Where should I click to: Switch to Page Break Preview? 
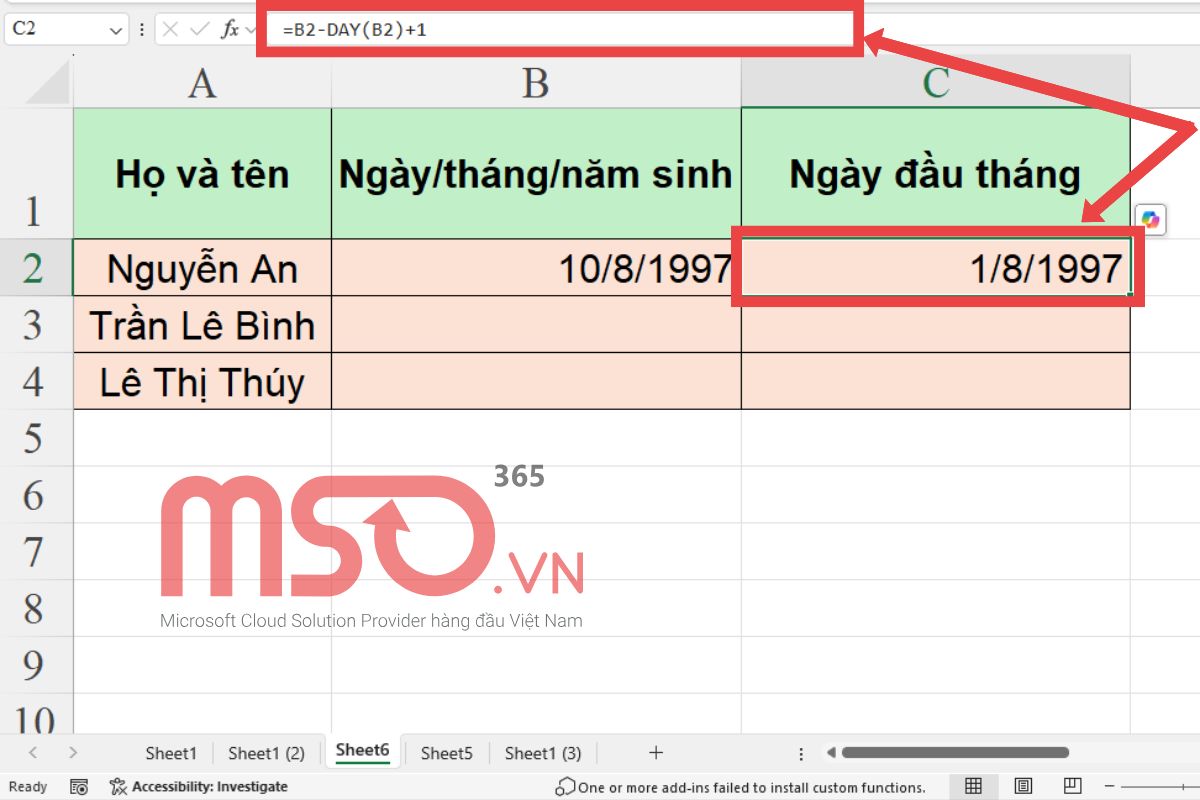(x=1072, y=787)
